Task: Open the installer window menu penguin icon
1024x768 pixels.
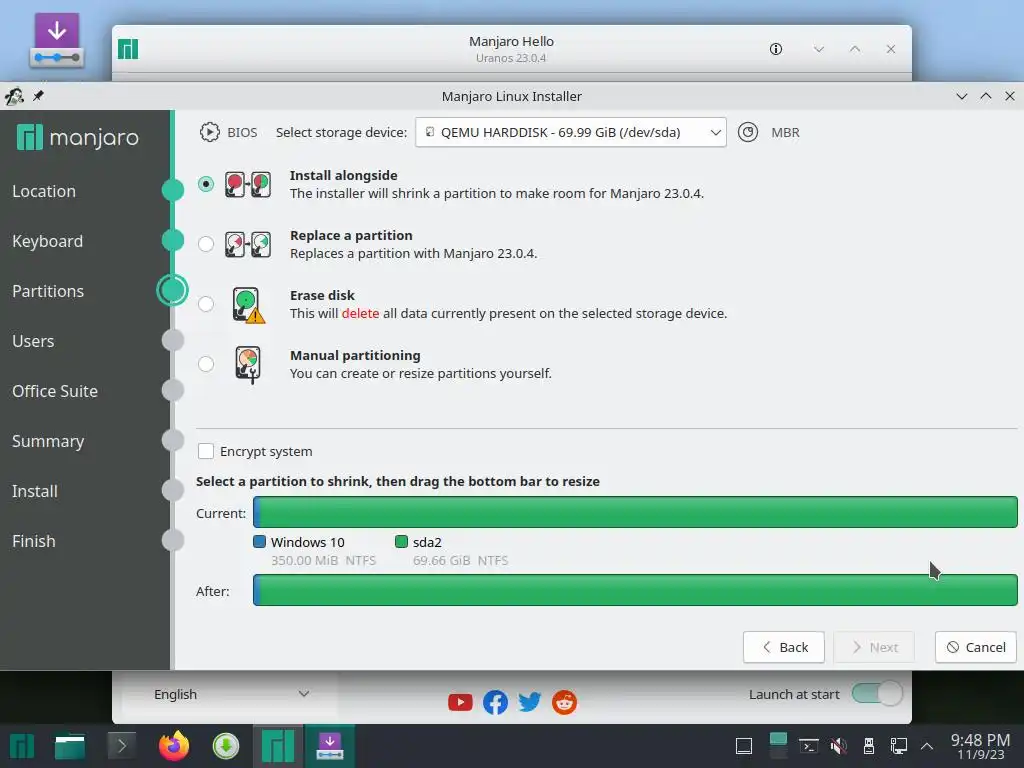Action: [14, 96]
